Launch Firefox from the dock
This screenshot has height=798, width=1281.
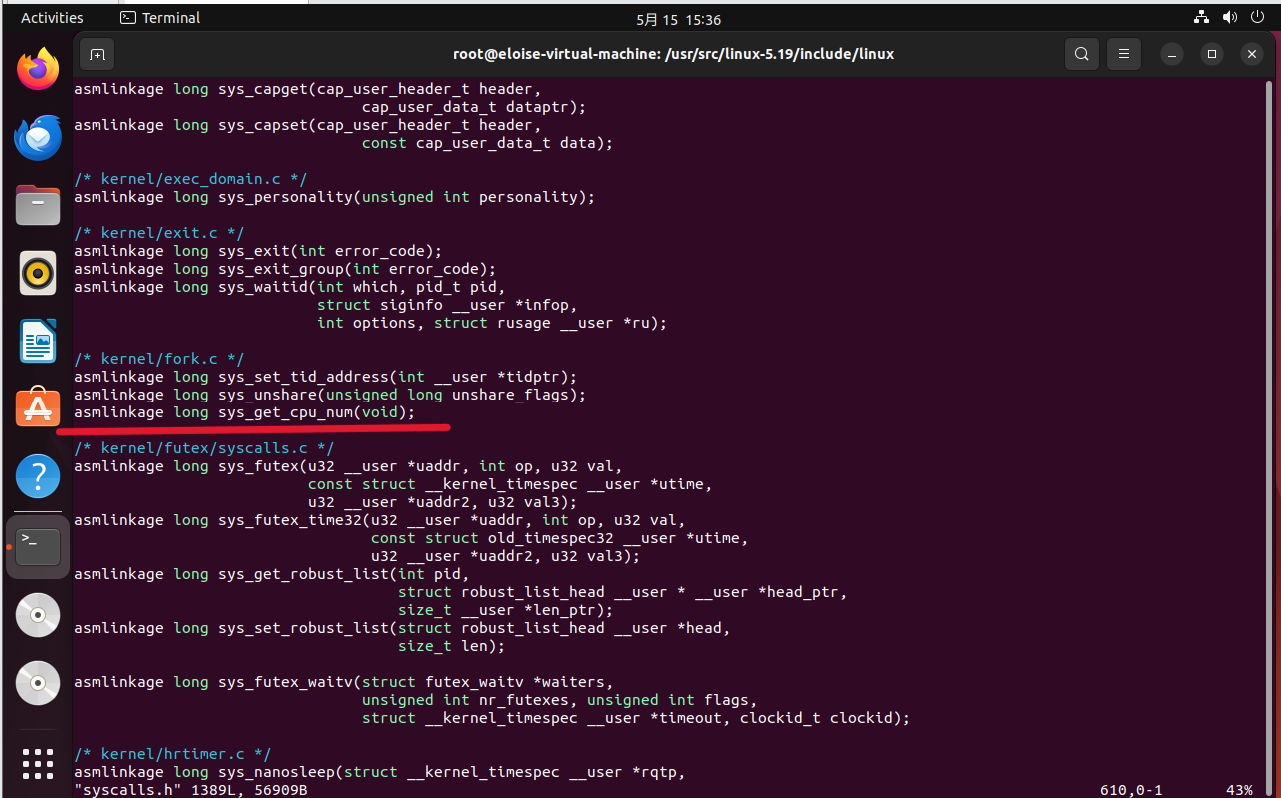(38, 68)
